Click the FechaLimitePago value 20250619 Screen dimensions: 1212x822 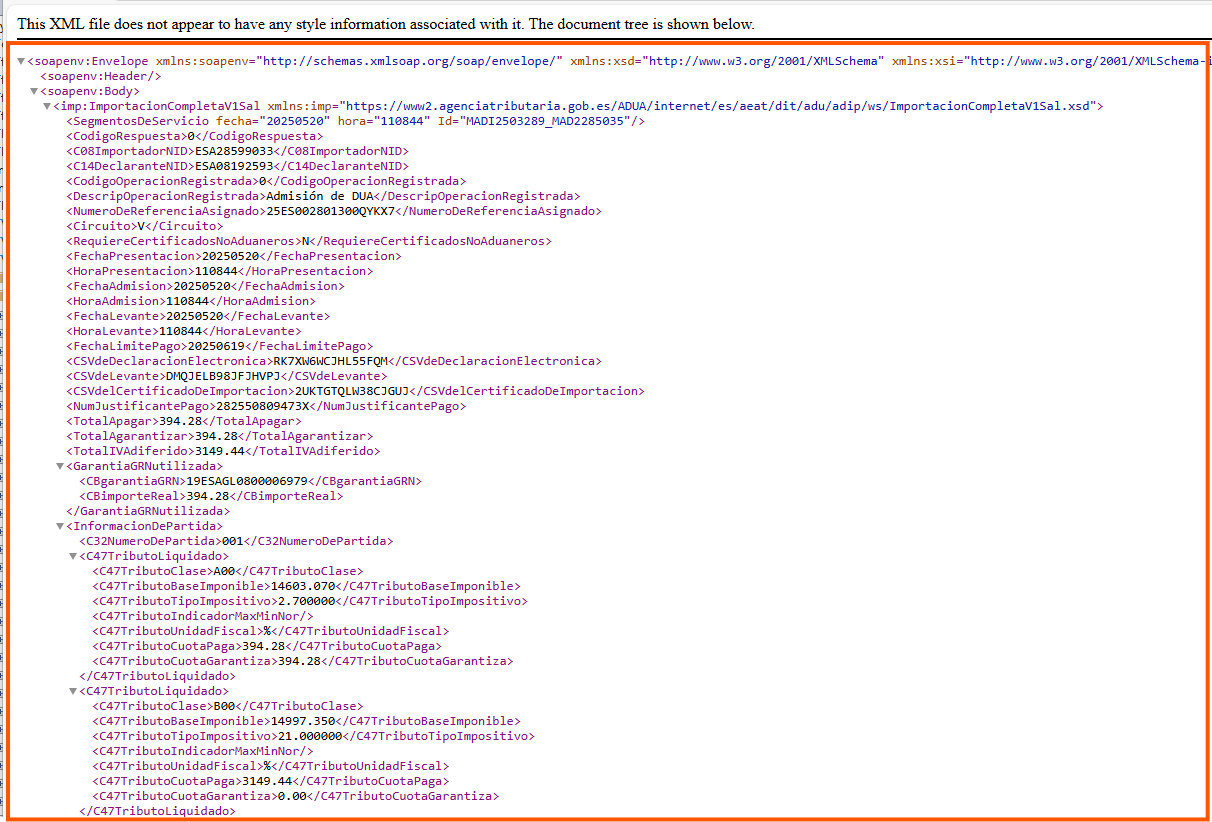217,346
